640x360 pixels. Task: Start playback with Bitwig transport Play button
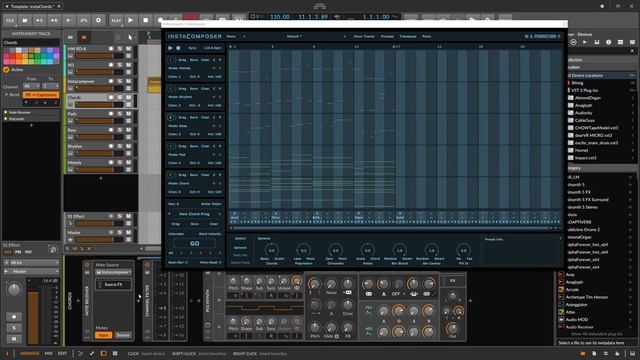click(x=131, y=20)
